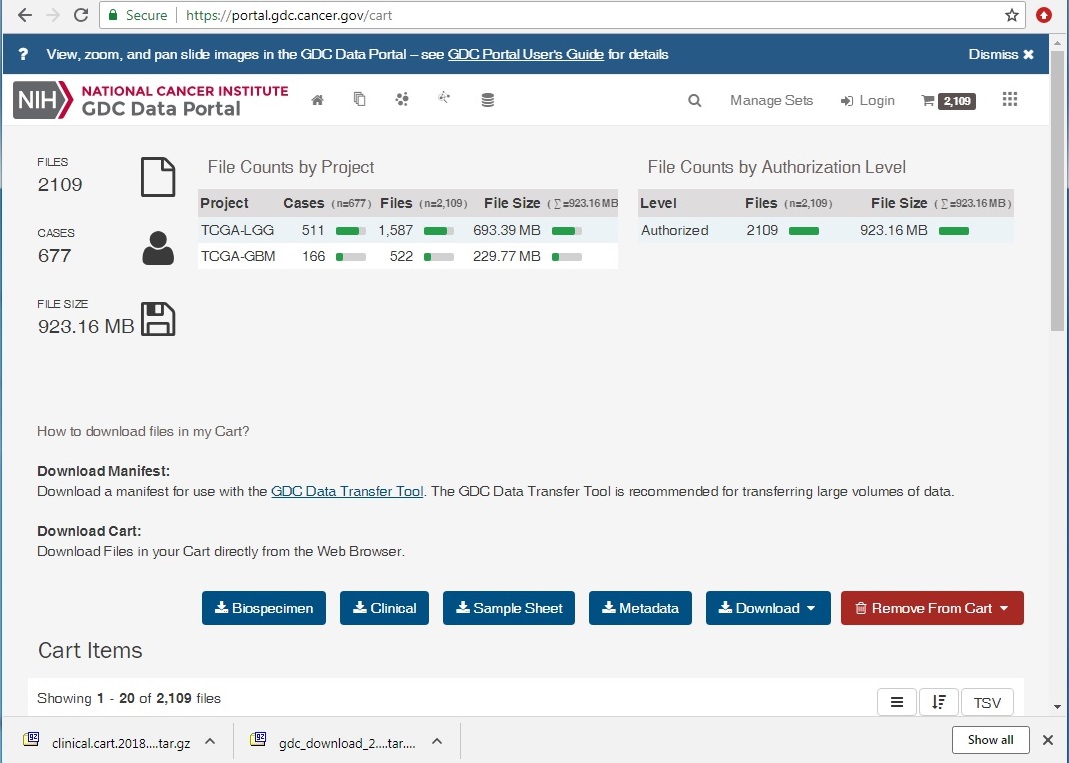Close the downloads bar

click(1048, 740)
